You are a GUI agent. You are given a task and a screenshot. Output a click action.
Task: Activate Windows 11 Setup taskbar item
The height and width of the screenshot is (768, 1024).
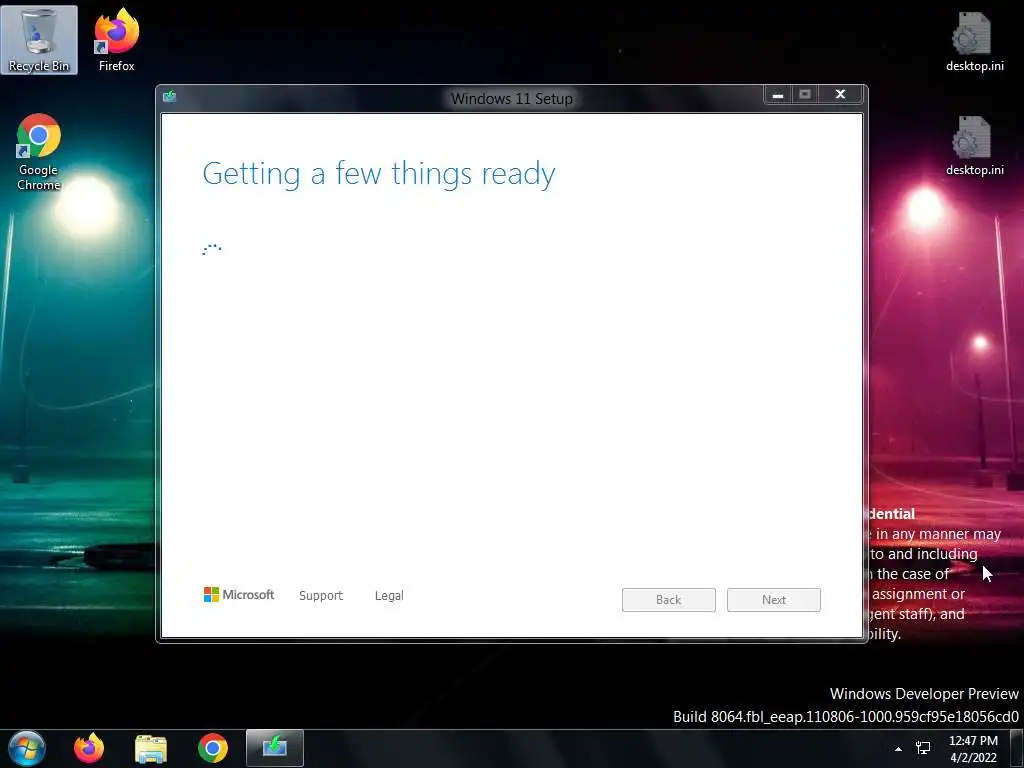pos(275,748)
